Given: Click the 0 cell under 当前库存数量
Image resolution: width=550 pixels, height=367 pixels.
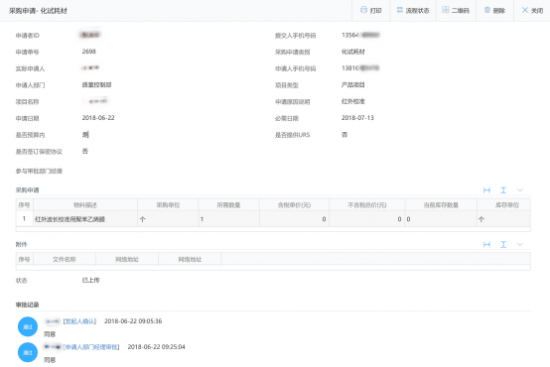Looking at the screenshot, I should click(x=441, y=219).
